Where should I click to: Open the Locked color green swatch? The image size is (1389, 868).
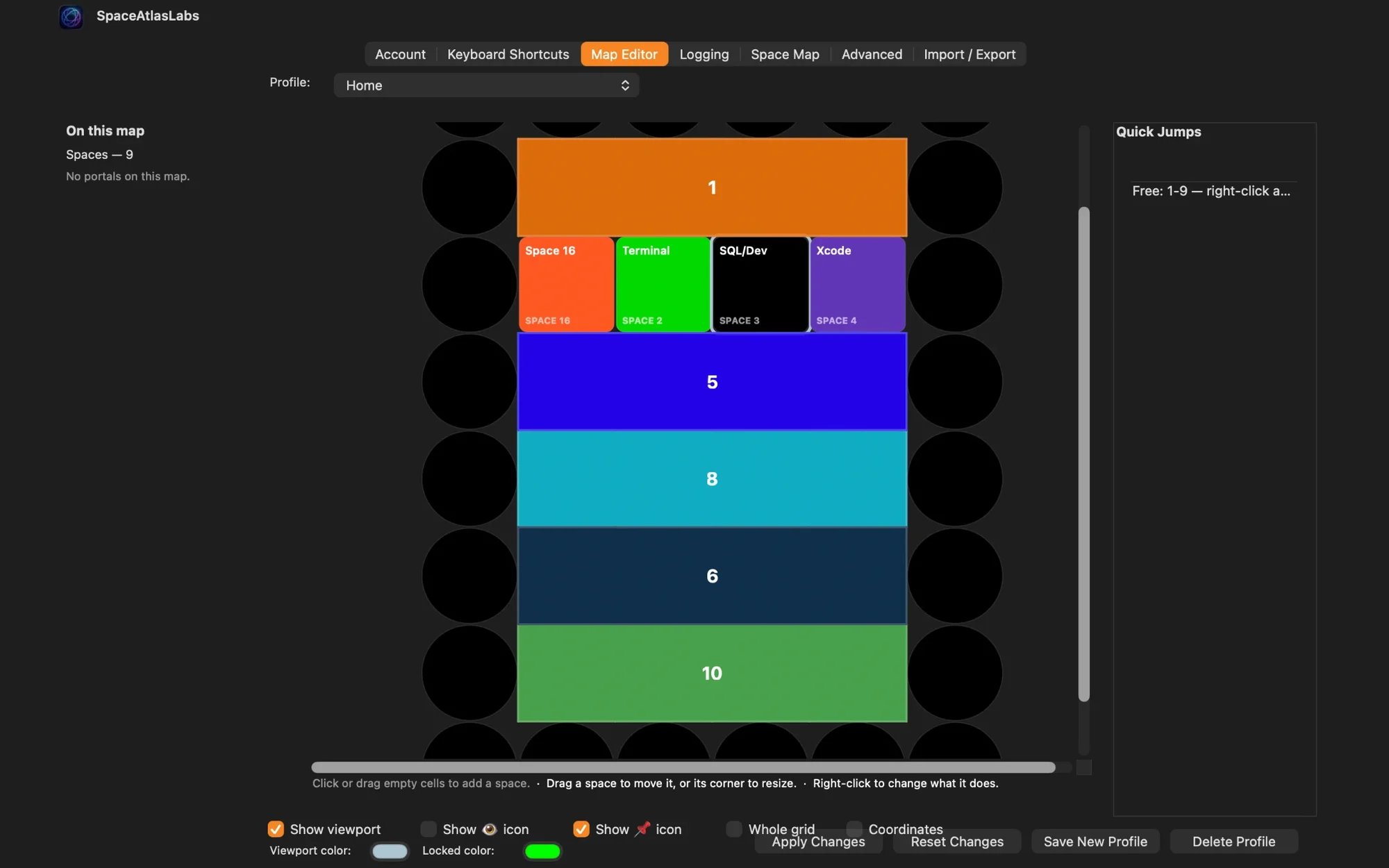(542, 851)
